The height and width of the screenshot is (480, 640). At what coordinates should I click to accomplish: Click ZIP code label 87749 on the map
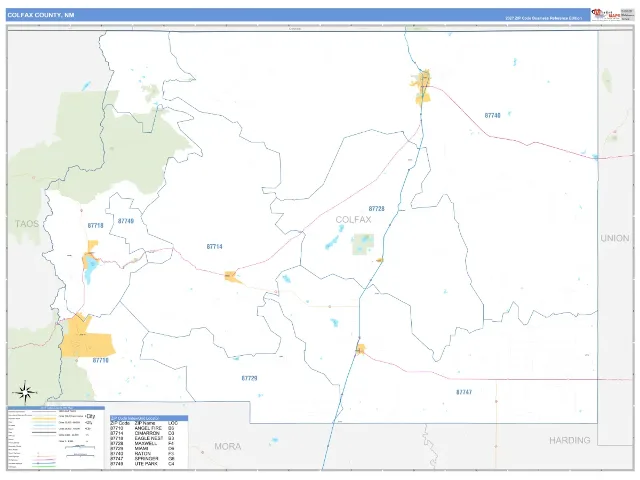(126, 221)
